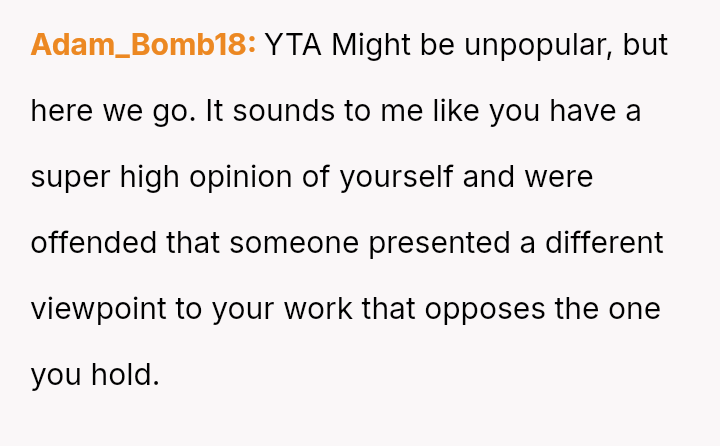Open the Adam_Bomb18 user profile link

coord(144,45)
